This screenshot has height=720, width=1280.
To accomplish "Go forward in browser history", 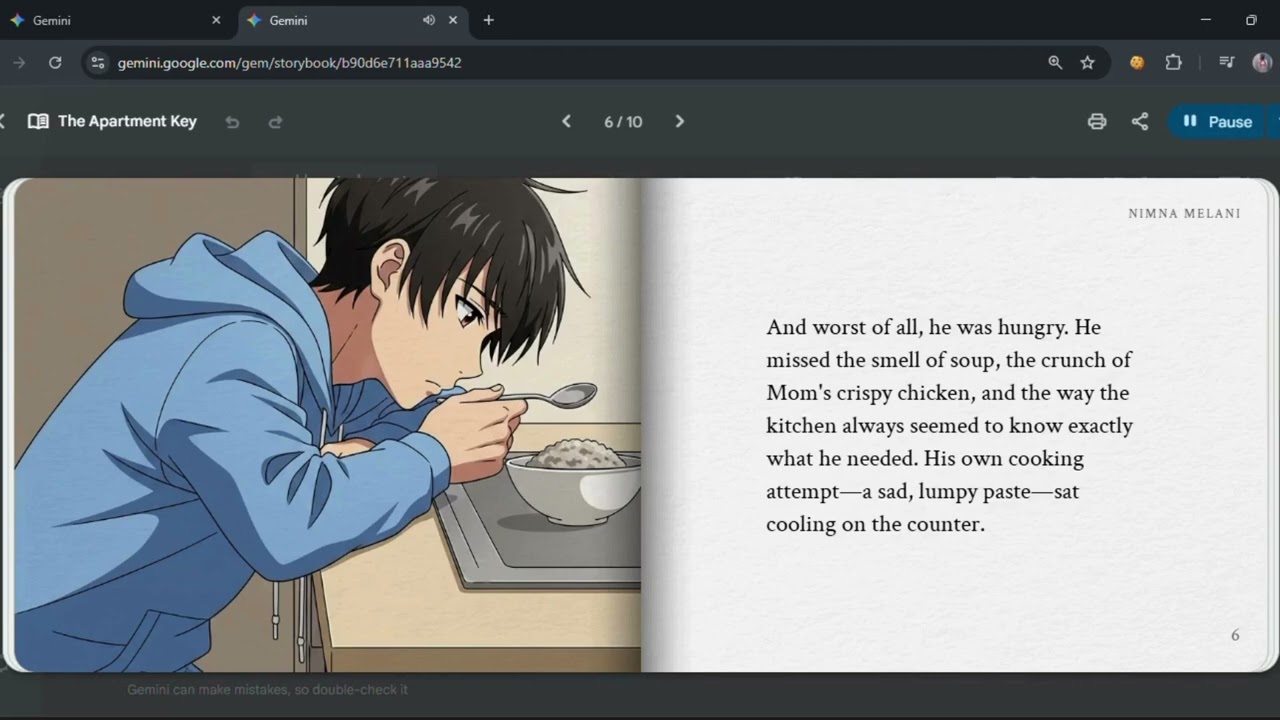I will tap(19, 62).
